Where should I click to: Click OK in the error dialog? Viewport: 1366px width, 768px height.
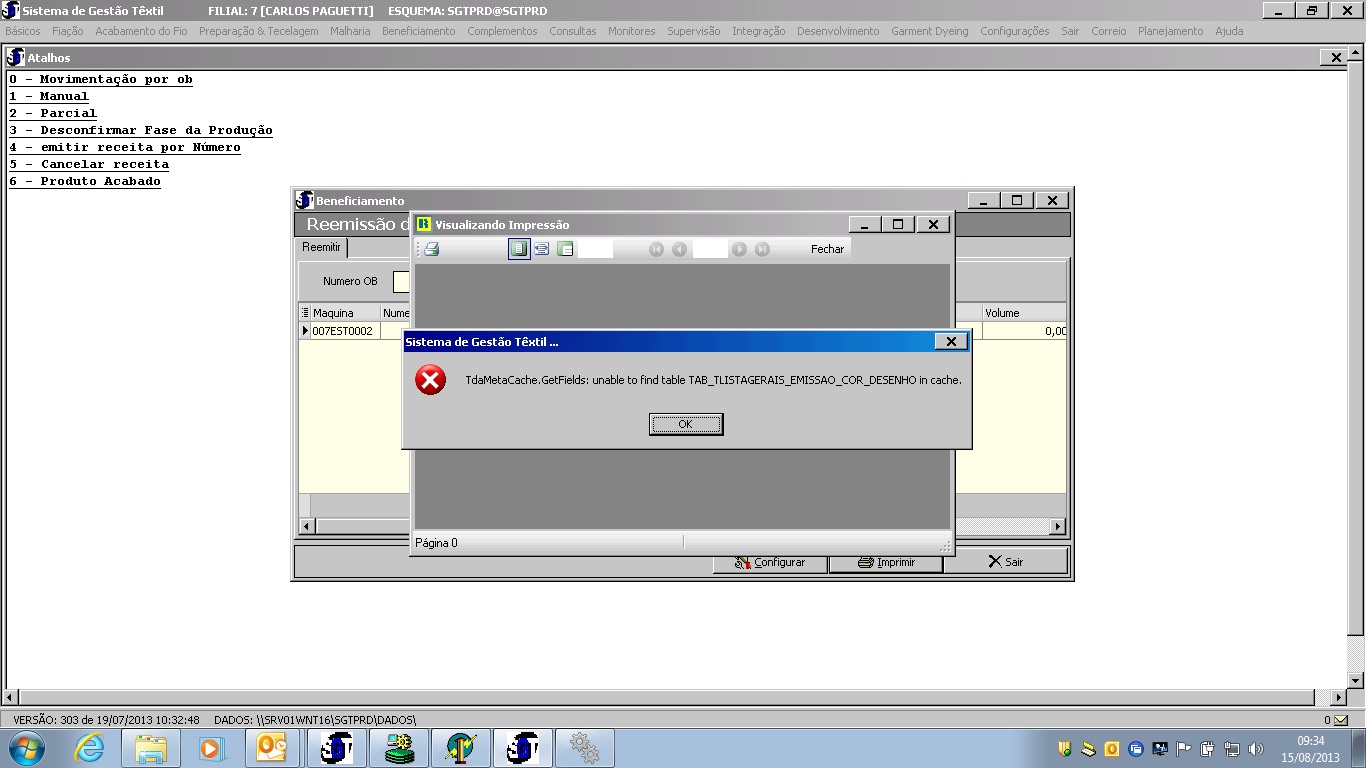click(x=685, y=424)
